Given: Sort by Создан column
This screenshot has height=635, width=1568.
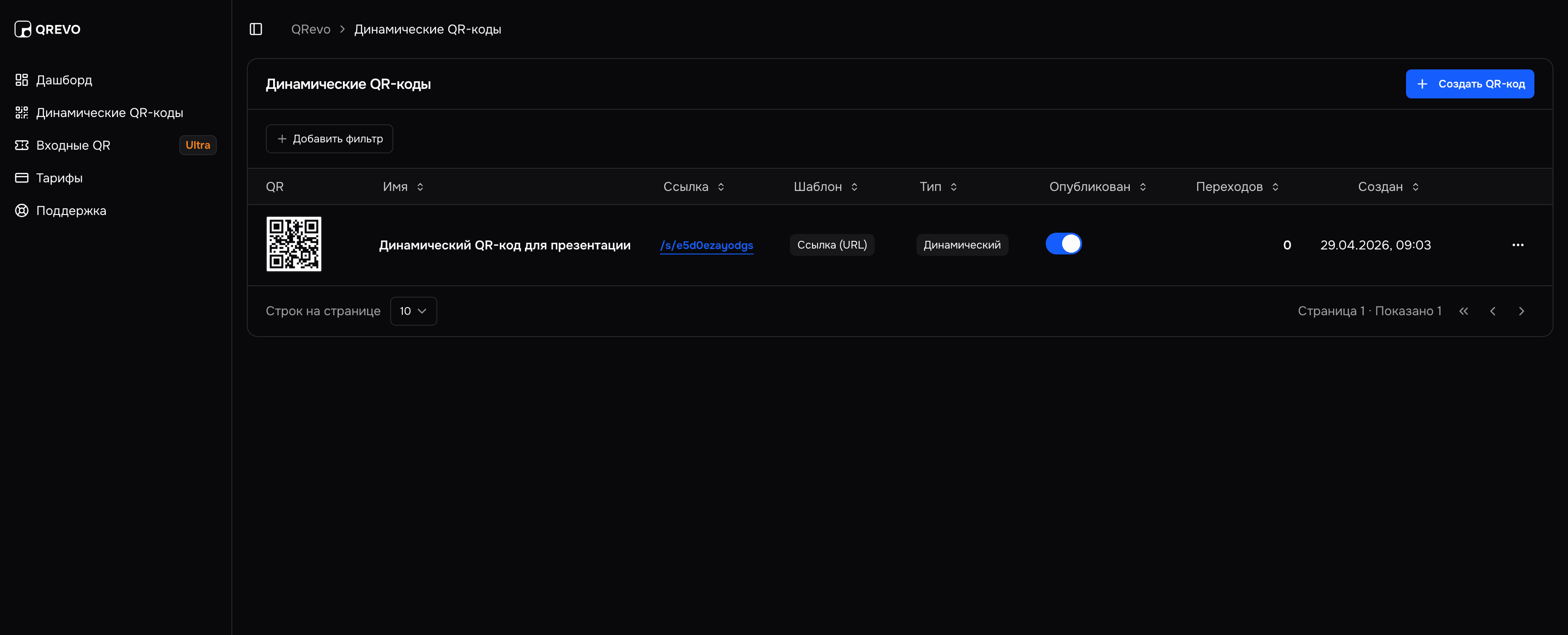Looking at the screenshot, I should [x=1388, y=187].
